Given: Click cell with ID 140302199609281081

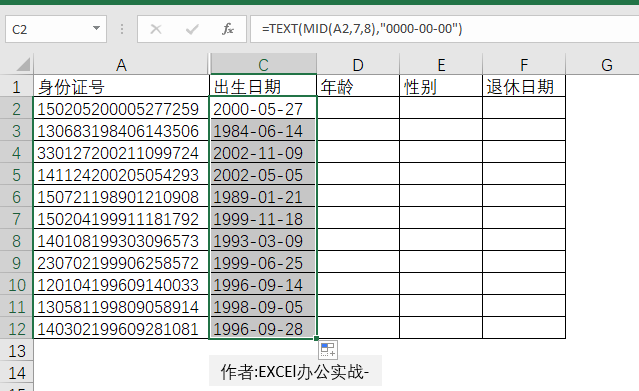Looking at the screenshot, I should pos(121,329).
